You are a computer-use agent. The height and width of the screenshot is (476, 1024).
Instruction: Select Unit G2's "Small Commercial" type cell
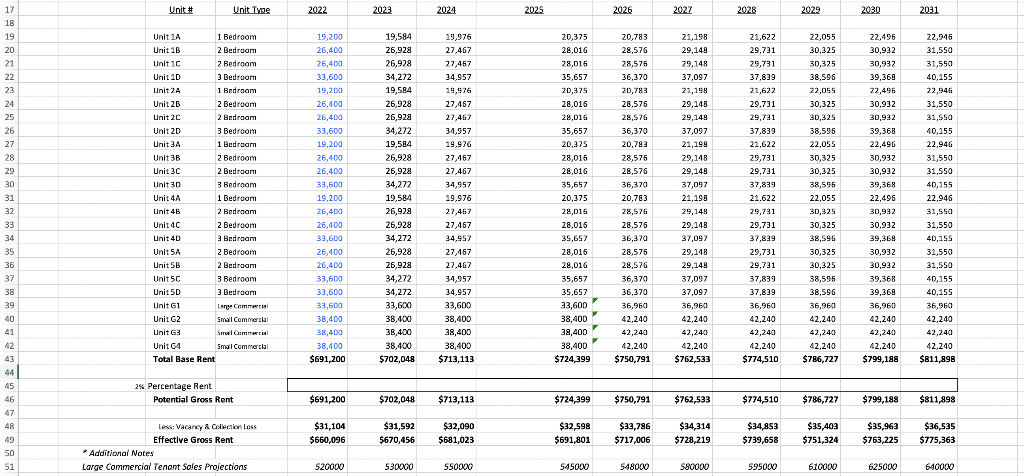click(x=242, y=319)
